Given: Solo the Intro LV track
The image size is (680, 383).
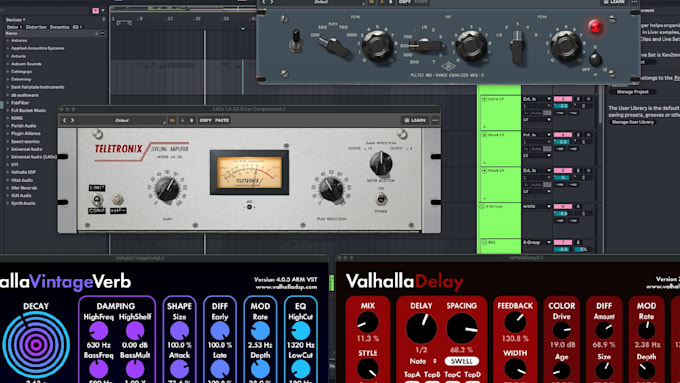Looking at the screenshot, I should pos(578,99).
